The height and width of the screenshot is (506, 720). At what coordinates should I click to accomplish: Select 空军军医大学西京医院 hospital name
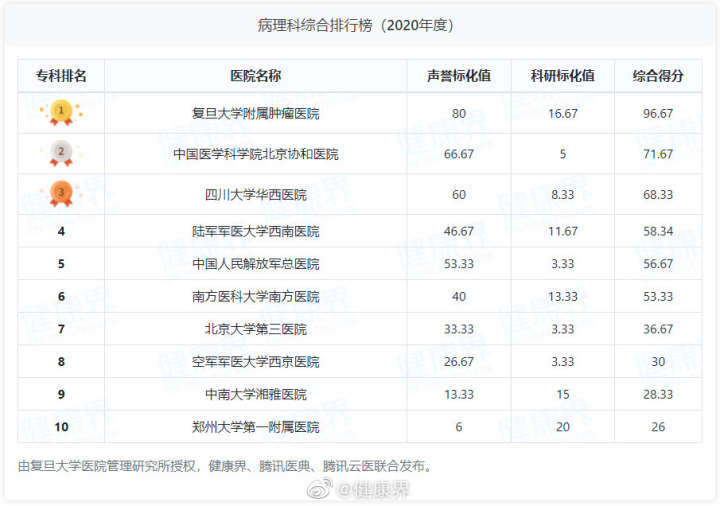[255, 362]
